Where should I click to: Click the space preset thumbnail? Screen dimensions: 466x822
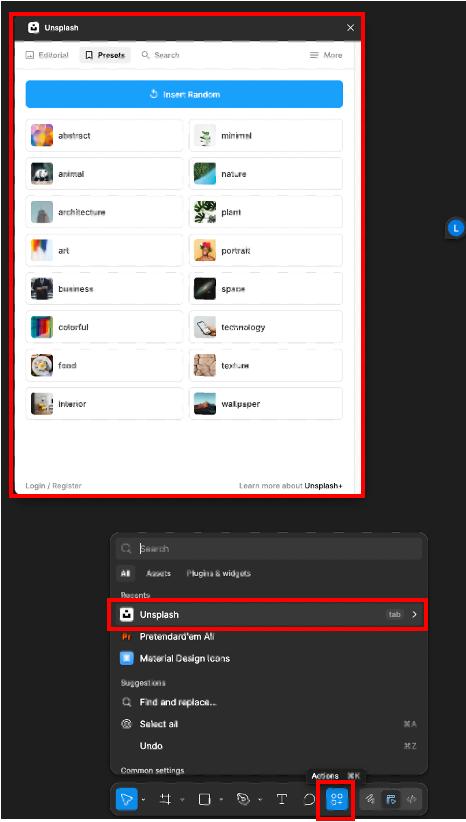coord(205,288)
